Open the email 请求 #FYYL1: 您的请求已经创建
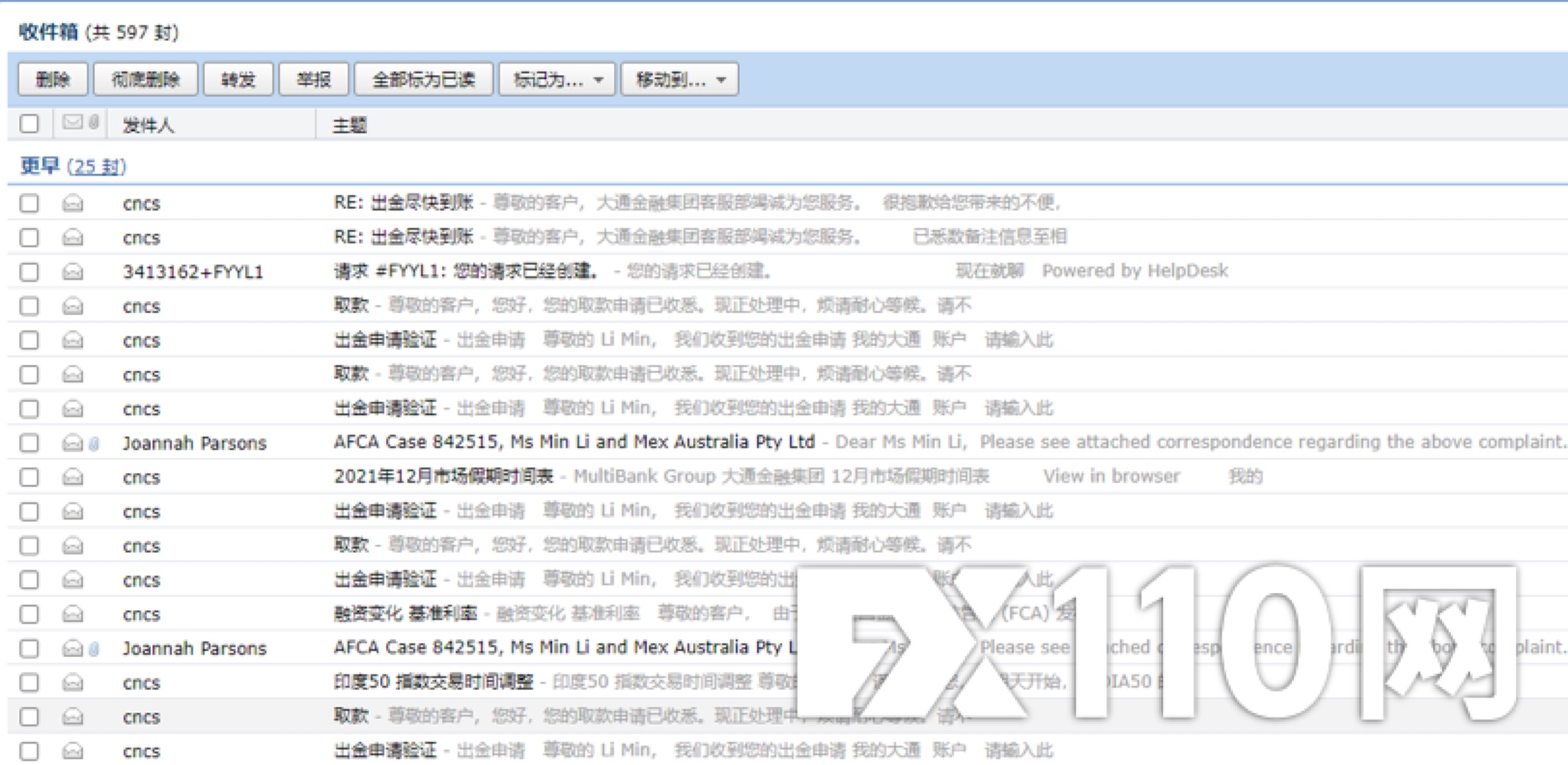Screen dimensions: 1568x765 coord(465,271)
